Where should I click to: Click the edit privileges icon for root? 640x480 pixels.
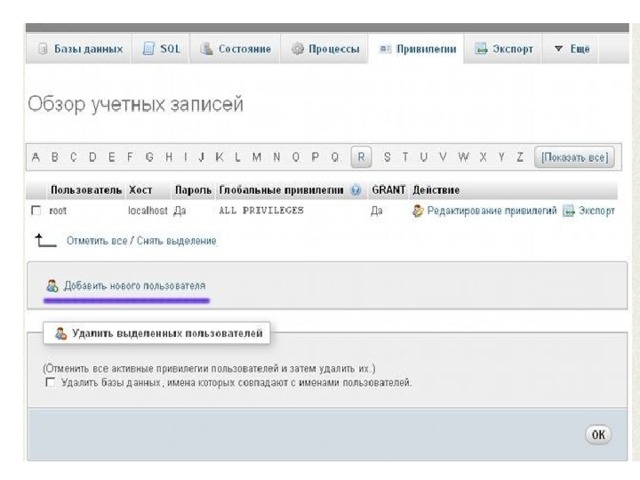click(x=418, y=211)
